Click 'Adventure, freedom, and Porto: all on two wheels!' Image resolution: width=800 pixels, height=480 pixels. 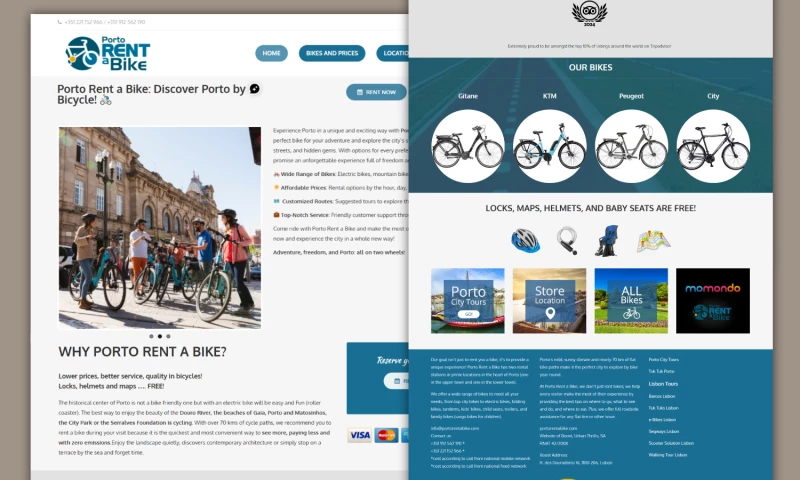pos(339,252)
